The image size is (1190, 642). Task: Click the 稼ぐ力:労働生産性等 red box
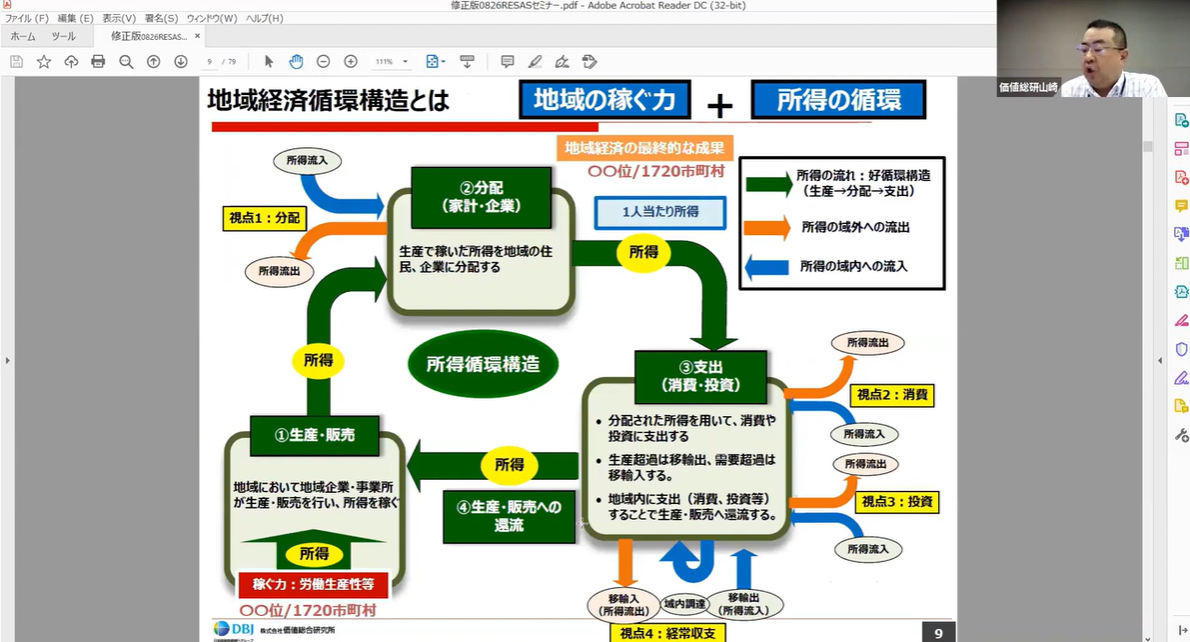(x=313, y=584)
